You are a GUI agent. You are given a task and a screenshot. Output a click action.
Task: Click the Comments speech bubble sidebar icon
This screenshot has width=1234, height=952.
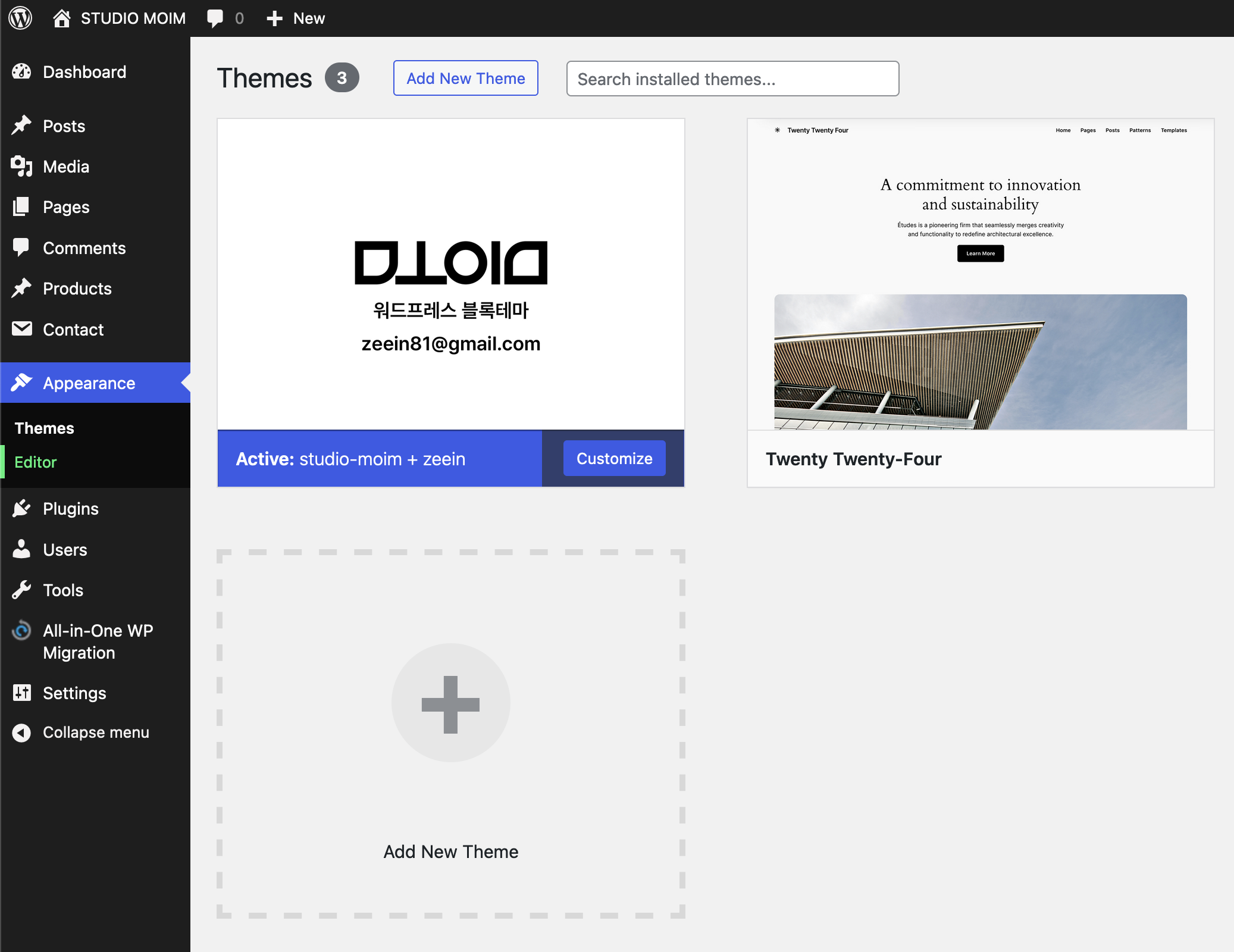pos(21,248)
